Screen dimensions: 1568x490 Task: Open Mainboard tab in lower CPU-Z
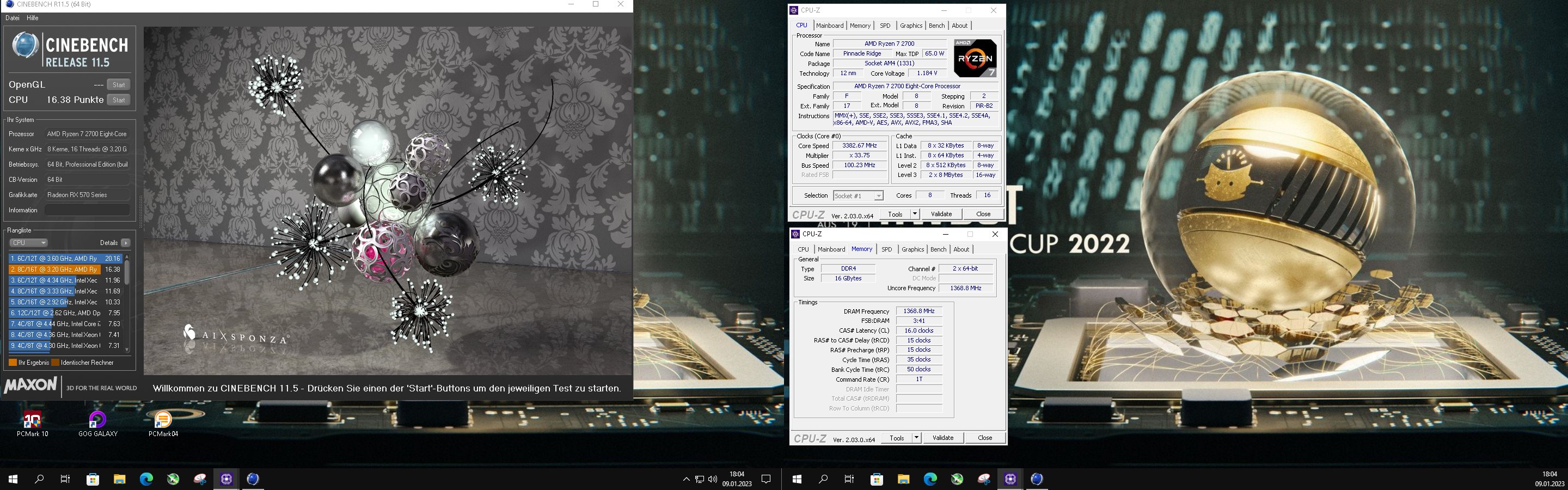[831, 249]
